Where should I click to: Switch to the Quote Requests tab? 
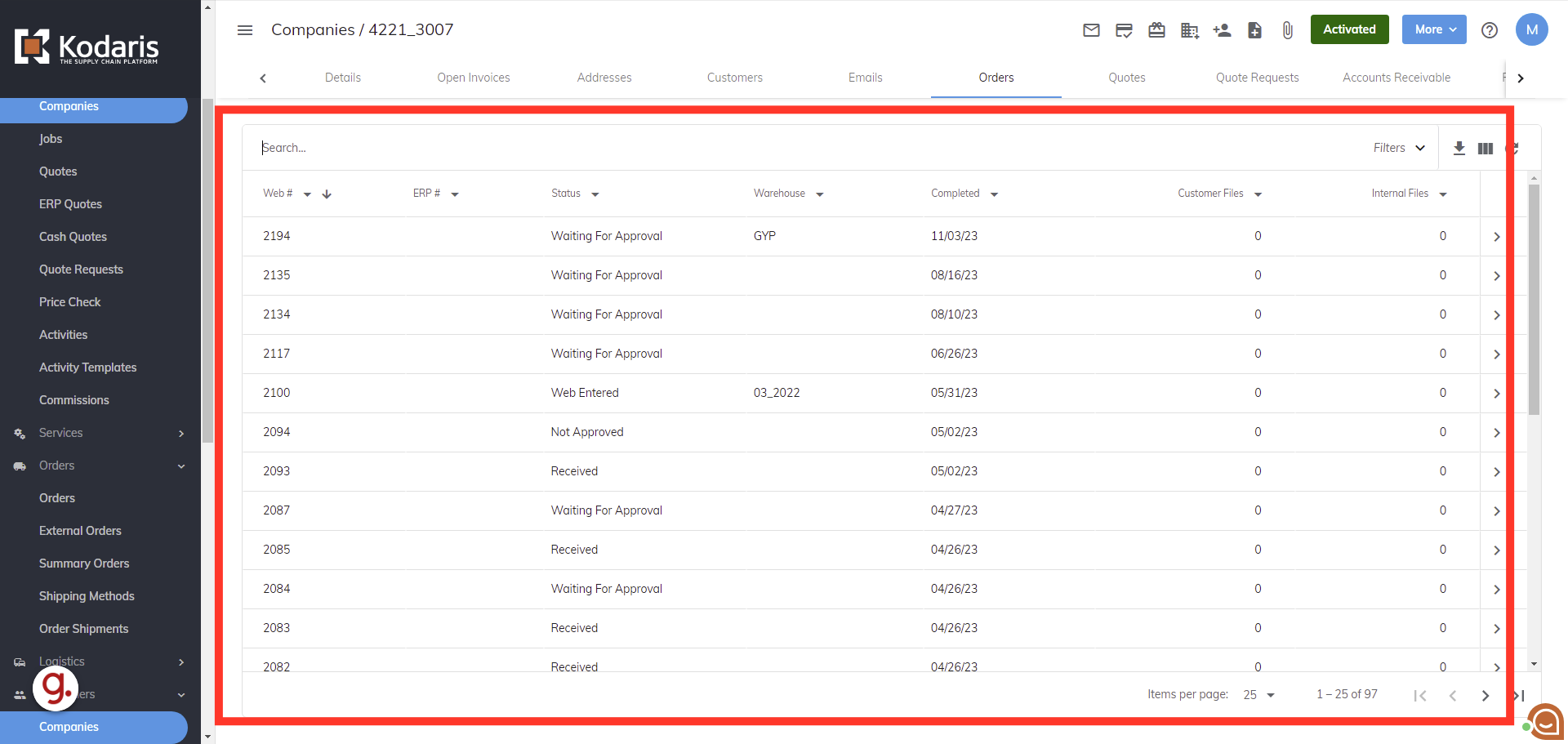[1258, 78]
